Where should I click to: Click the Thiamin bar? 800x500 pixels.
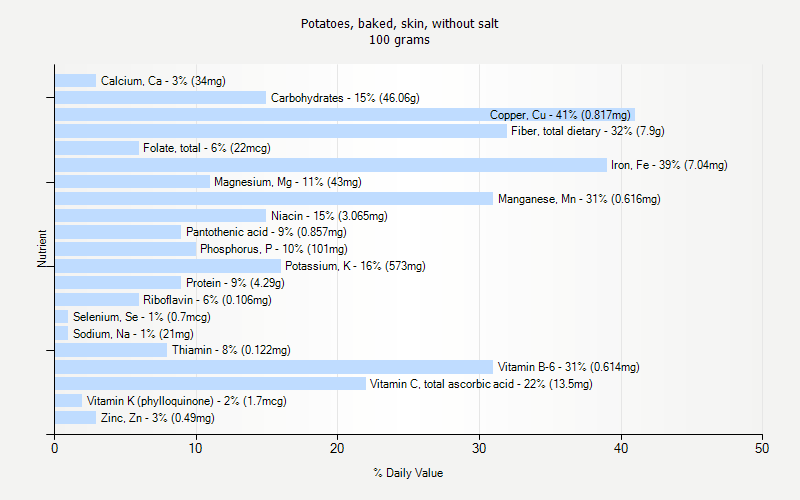pyautogui.click(x=111, y=350)
